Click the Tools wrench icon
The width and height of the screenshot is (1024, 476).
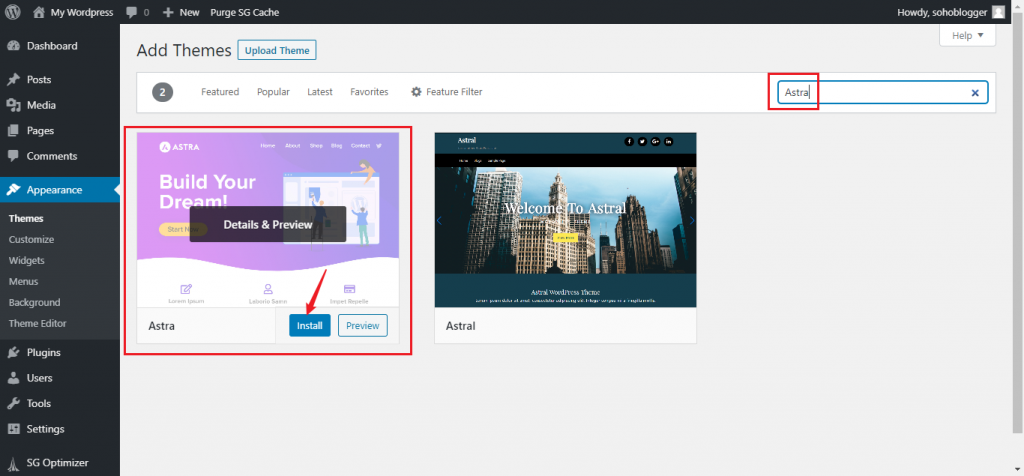13,404
